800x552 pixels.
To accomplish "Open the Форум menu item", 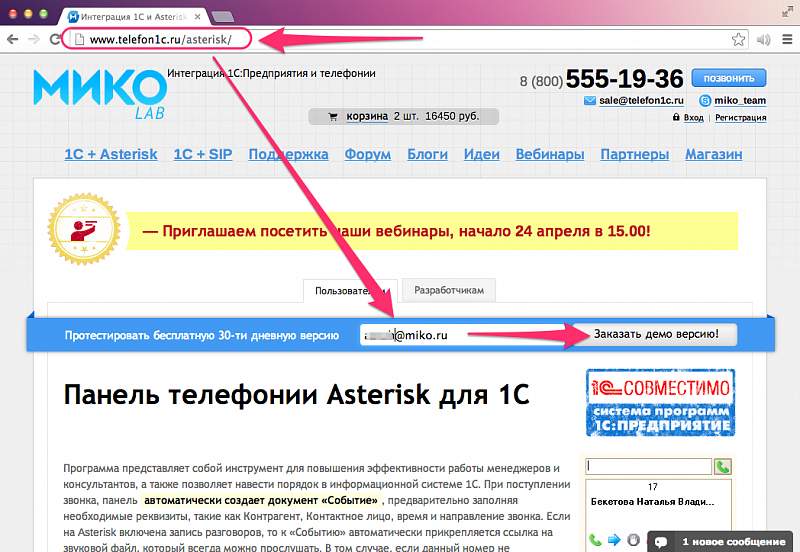I will [x=367, y=154].
